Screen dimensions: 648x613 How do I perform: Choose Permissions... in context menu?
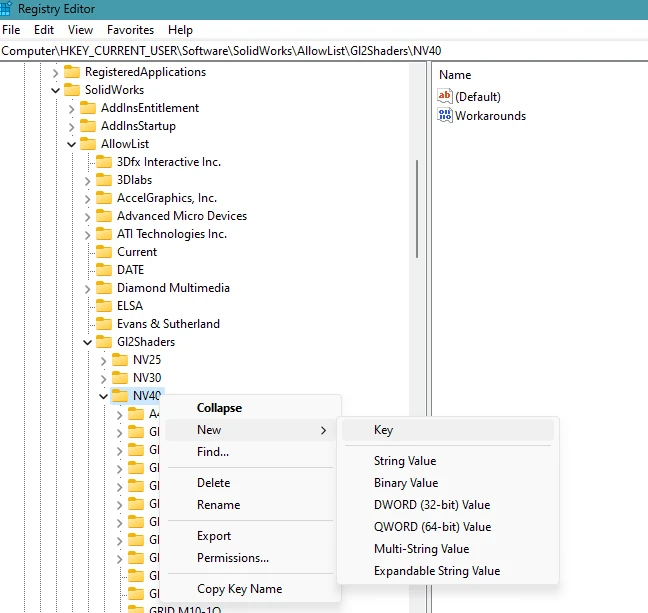232,558
